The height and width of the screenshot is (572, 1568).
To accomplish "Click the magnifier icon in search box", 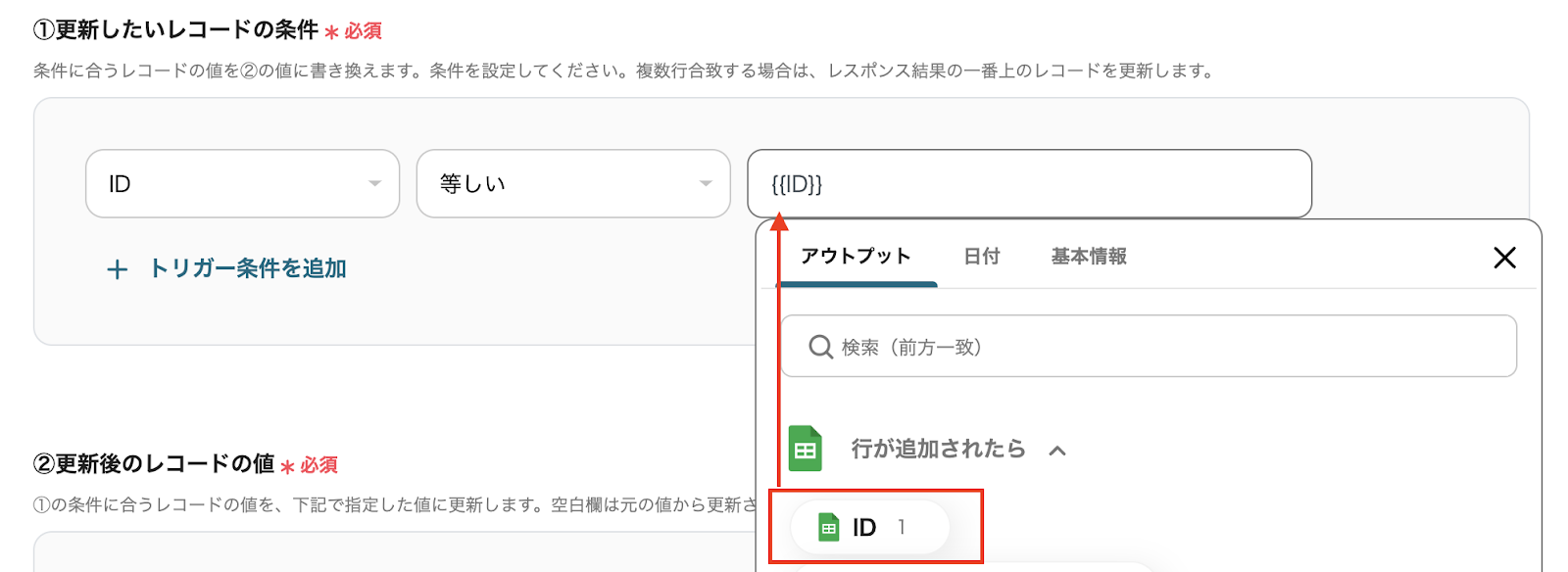I will [820, 347].
